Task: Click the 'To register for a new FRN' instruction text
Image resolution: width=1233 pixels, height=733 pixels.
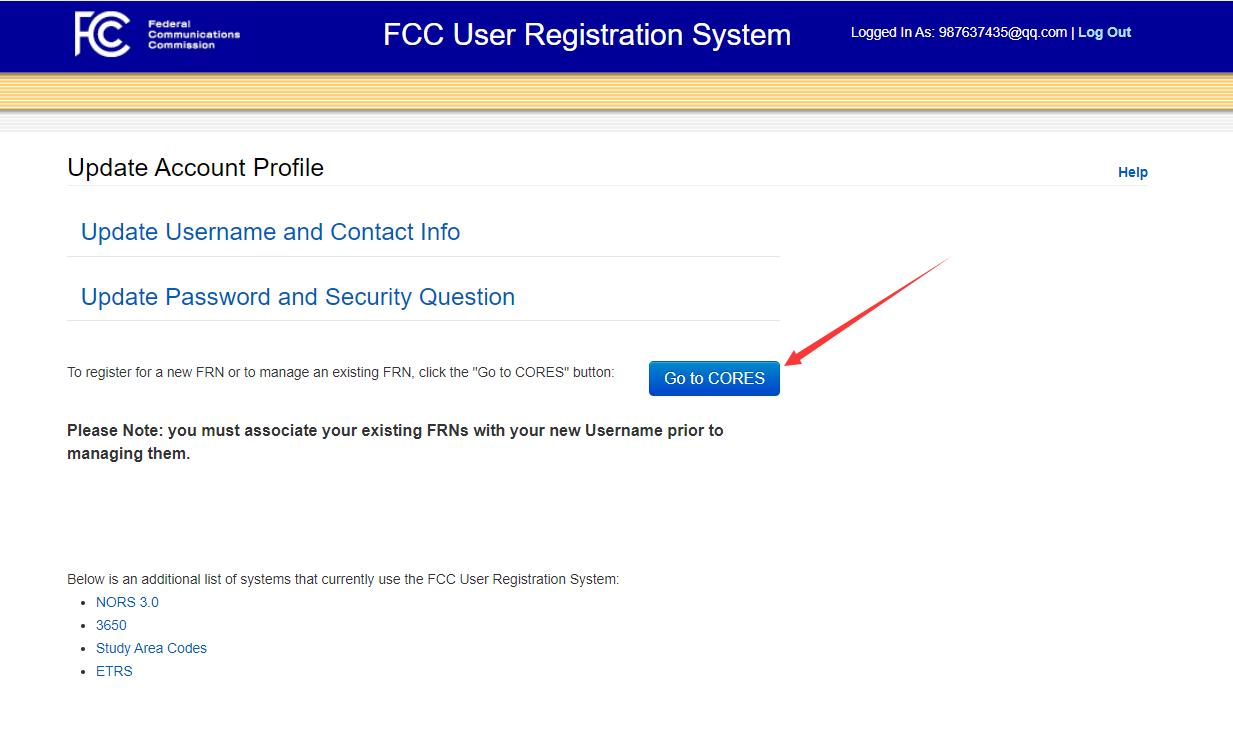Action: [340, 372]
